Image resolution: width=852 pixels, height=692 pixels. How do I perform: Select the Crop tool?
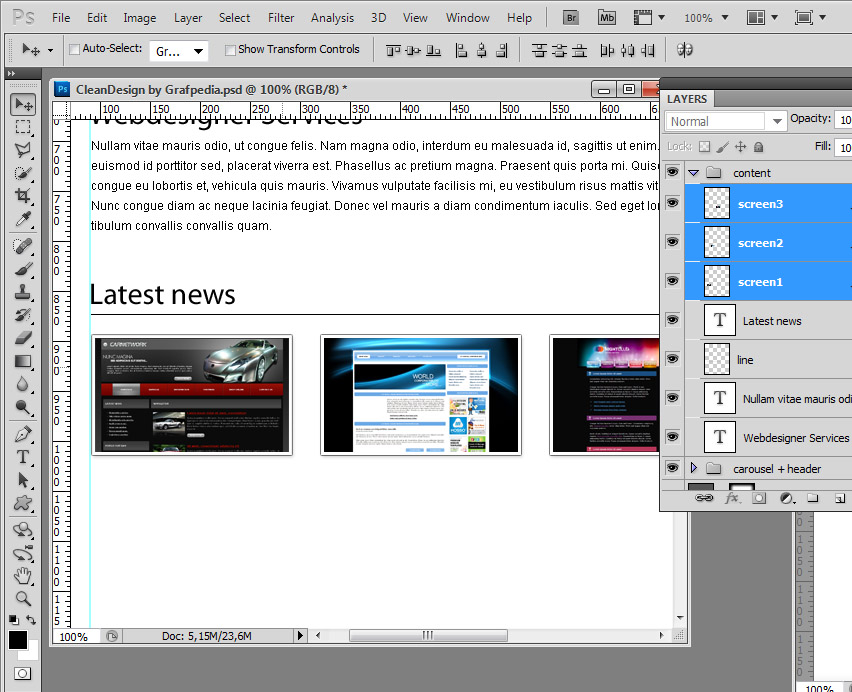tap(23, 196)
